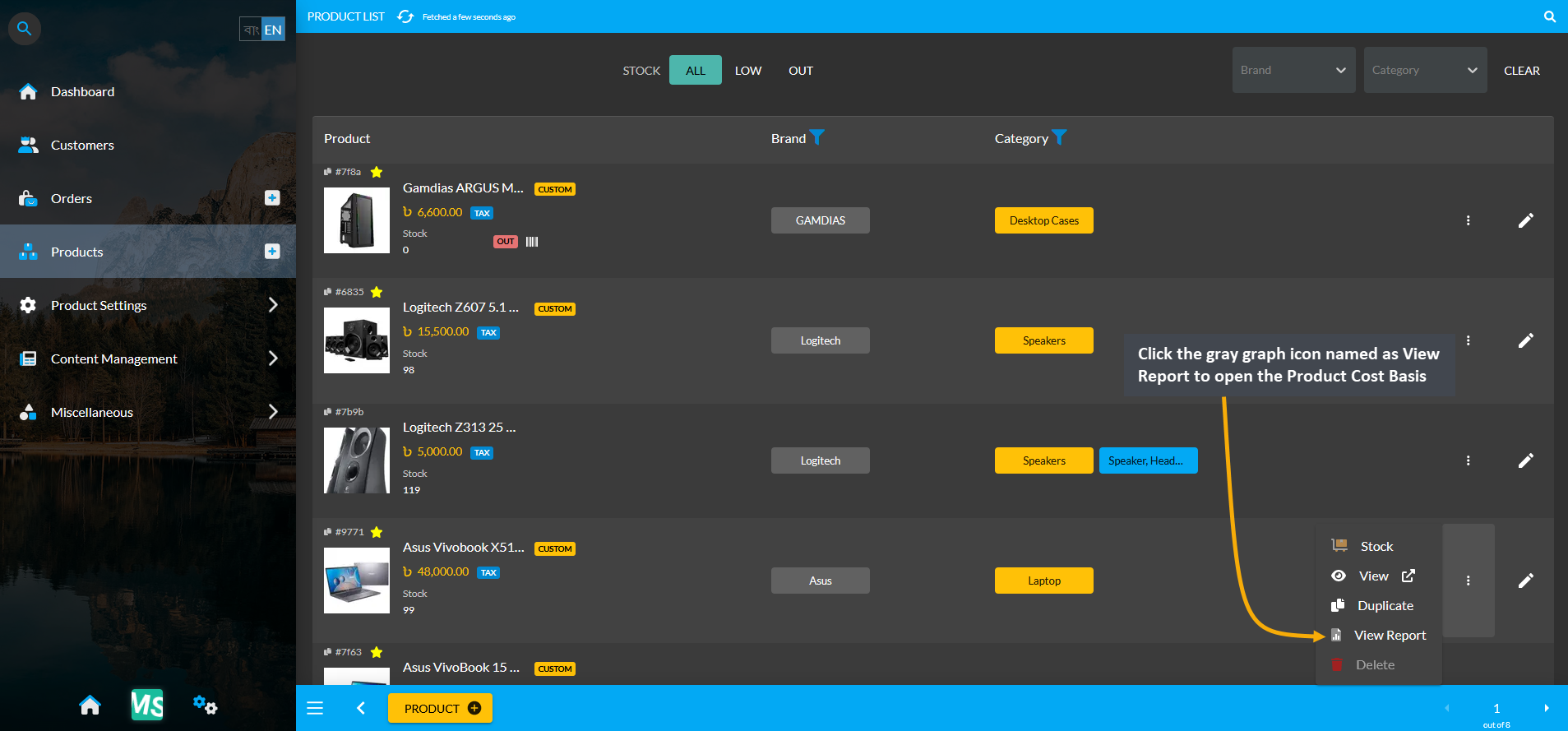Open more options for Logitech Z313 product
Image resolution: width=1568 pixels, height=731 pixels.
(x=1468, y=460)
